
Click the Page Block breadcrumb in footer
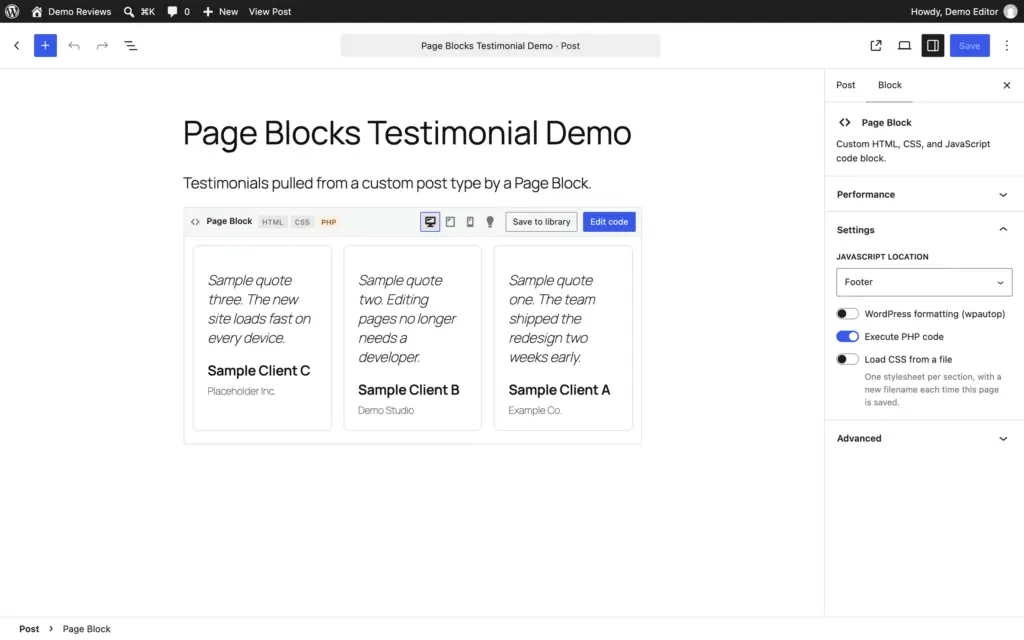[x=86, y=629]
